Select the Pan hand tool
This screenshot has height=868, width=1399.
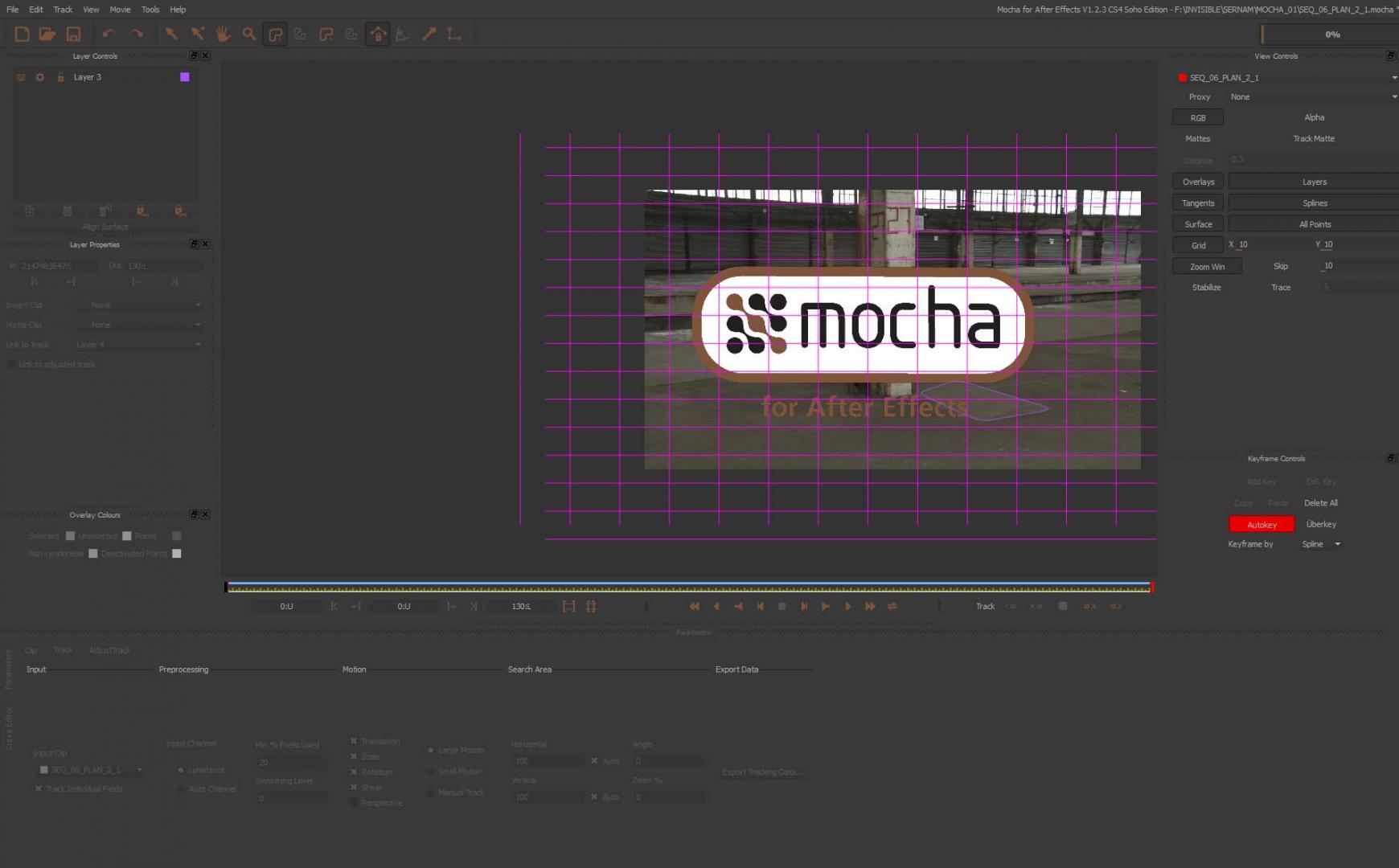point(223,34)
